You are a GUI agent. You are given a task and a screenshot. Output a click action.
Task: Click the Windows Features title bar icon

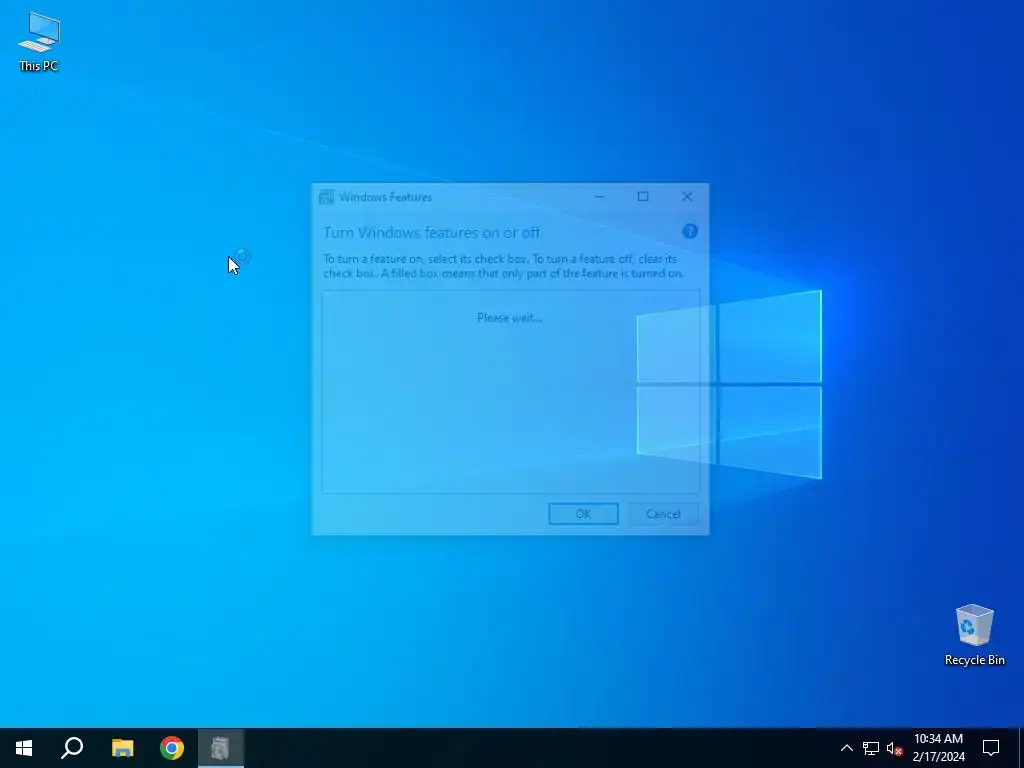point(327,197)
